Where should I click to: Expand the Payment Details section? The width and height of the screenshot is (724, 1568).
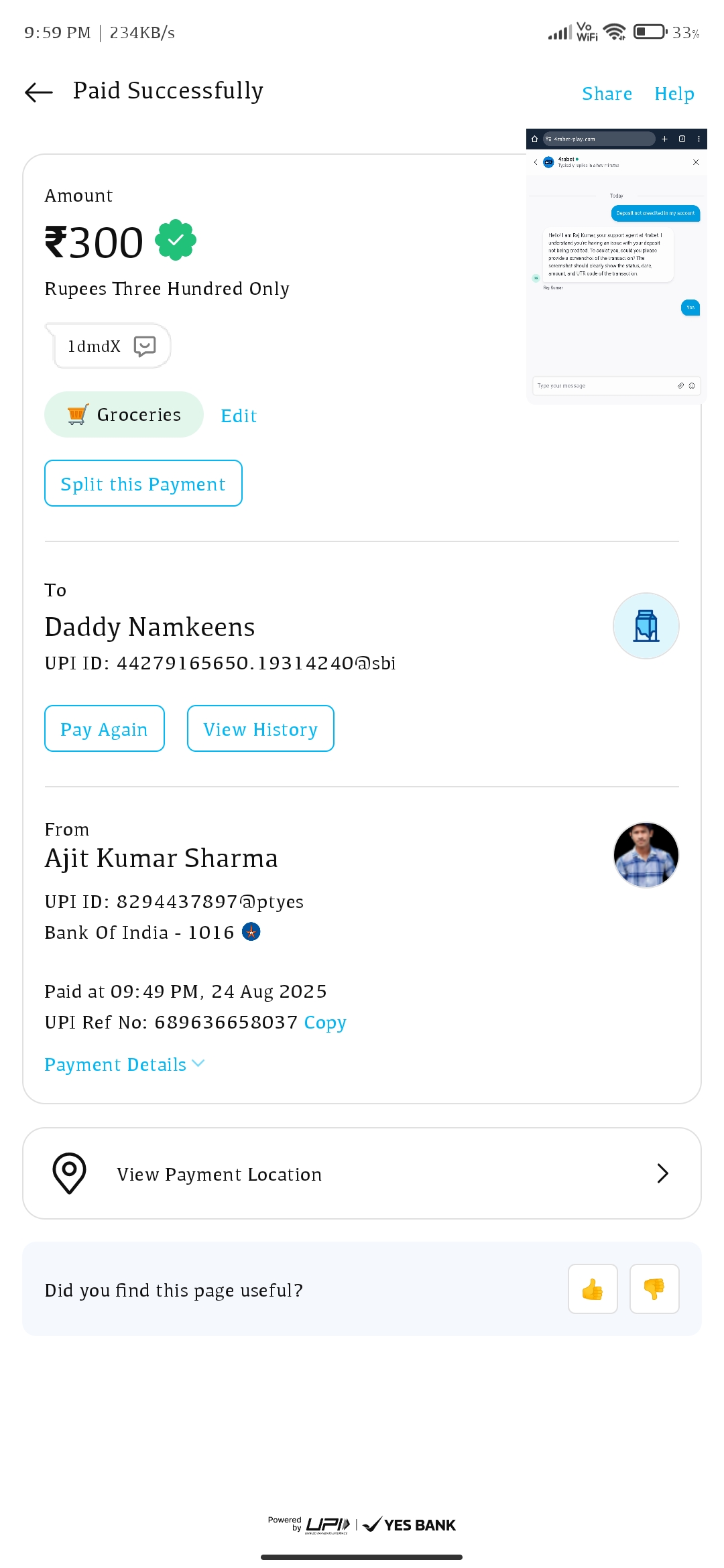point(125,1064)
